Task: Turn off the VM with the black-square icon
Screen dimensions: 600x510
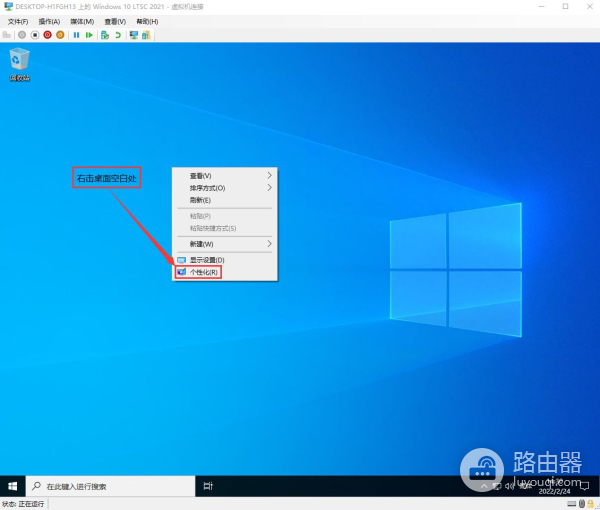Action: point(35,35)
